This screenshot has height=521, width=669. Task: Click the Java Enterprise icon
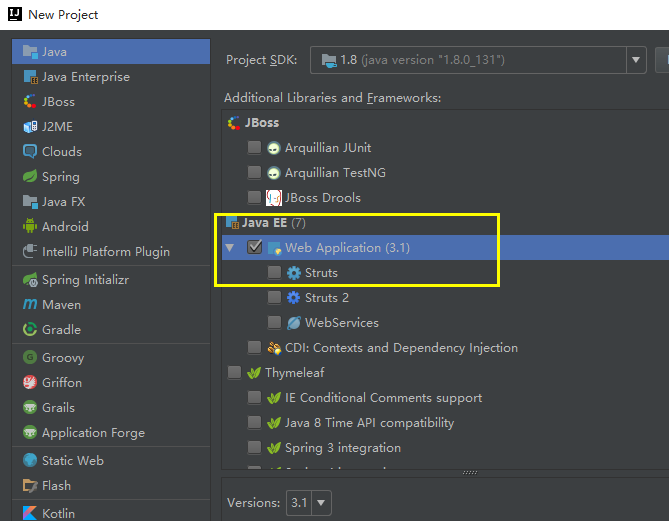click(x=30, y=77)
